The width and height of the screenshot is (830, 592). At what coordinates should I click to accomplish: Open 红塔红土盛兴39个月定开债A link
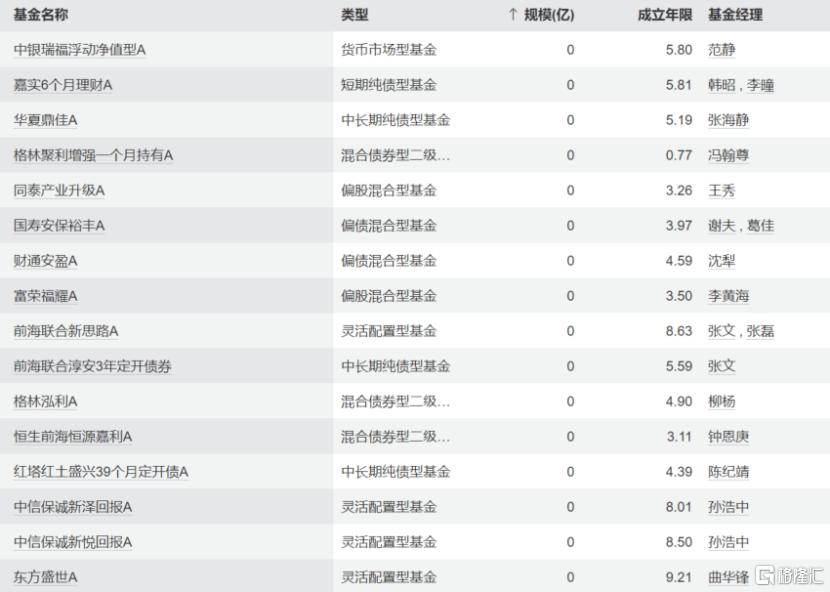click(x=101, y=472)
